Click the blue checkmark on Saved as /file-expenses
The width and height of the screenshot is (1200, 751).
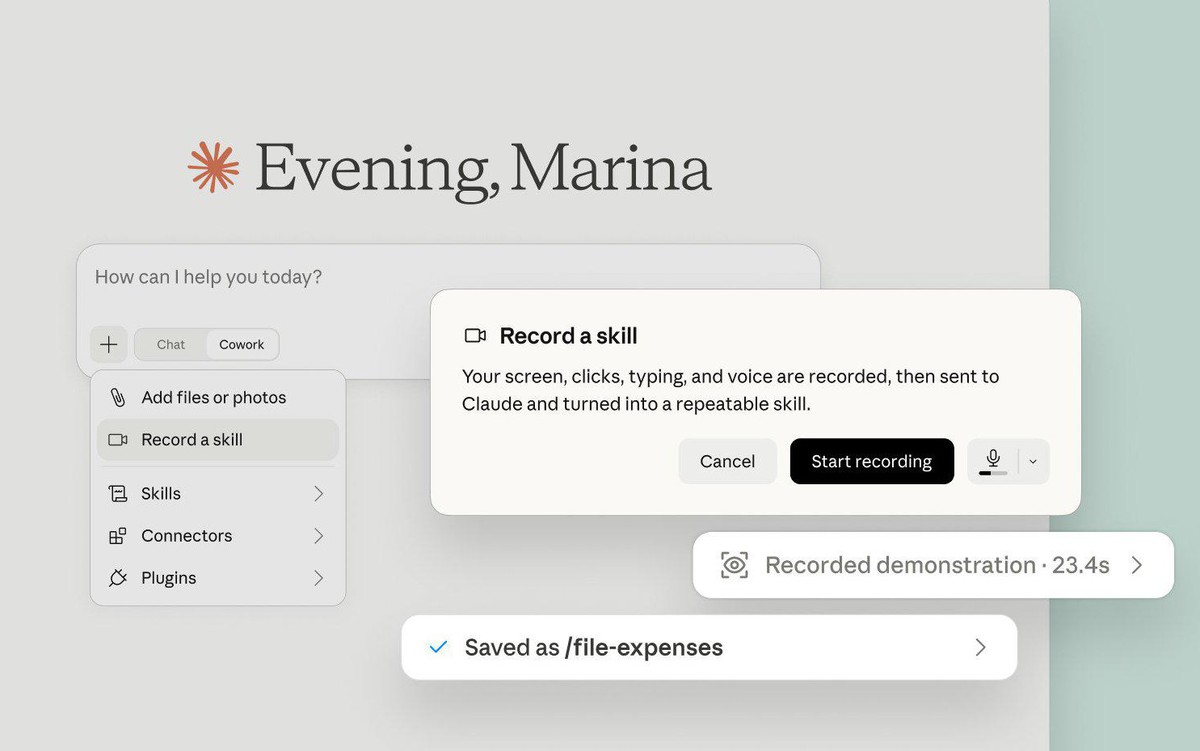point(438,647)
